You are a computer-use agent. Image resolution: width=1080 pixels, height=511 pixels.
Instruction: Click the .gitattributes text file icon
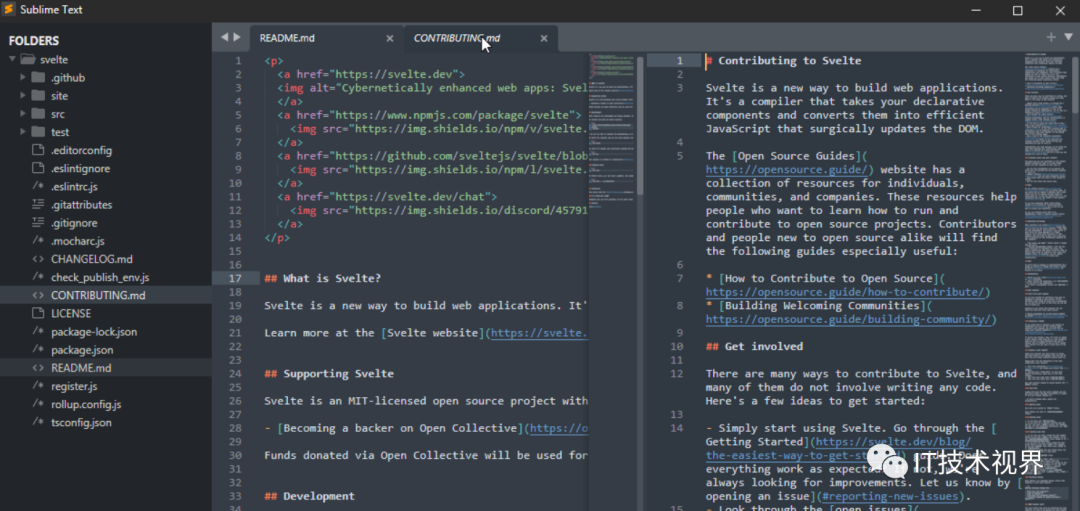pyautogui.click(x=38, y=205)
